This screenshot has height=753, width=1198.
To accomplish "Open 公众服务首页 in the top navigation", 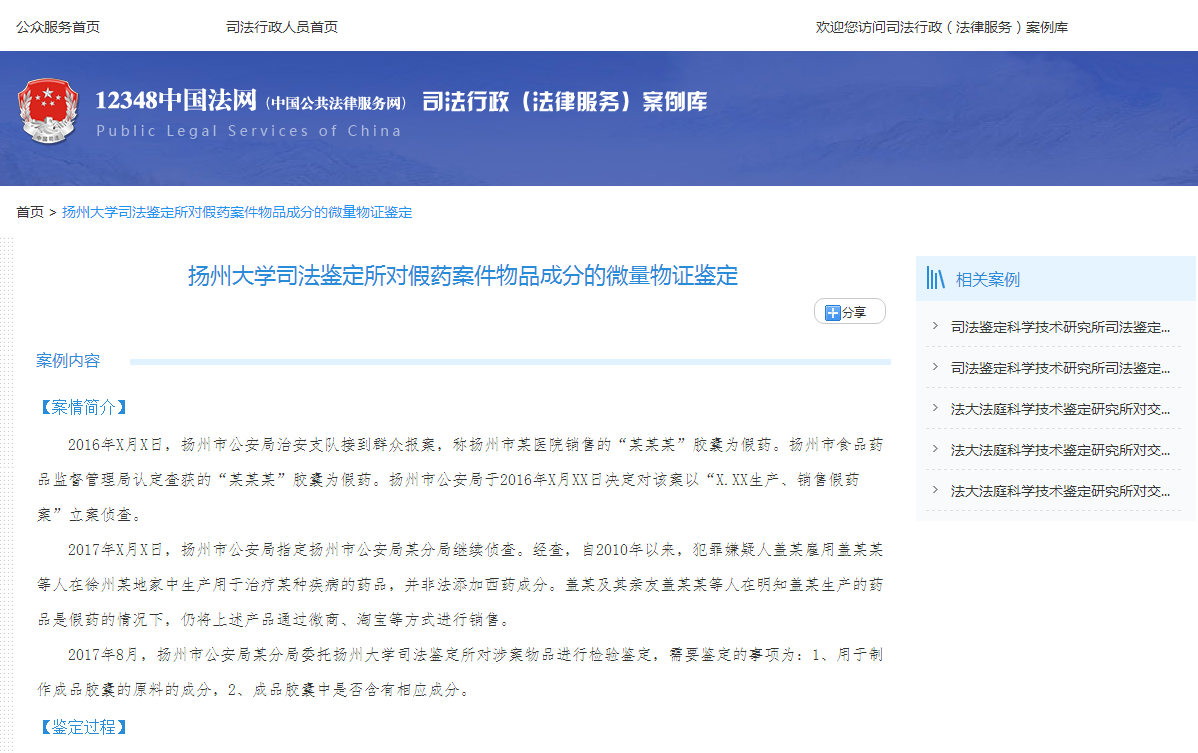I will (x=58, y=27).
